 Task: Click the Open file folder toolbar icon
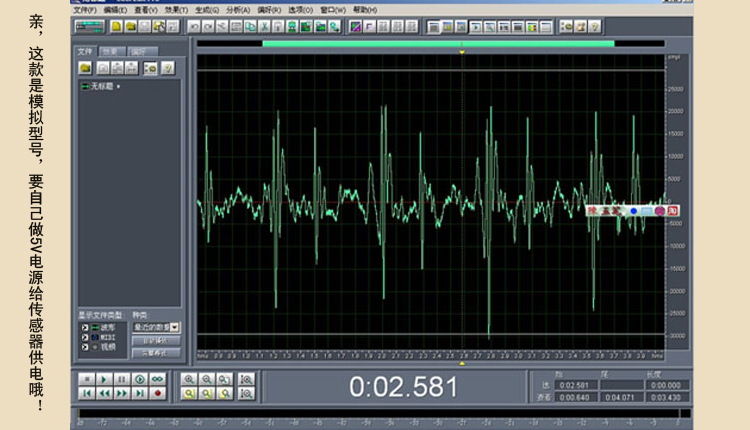coord(130,26)
